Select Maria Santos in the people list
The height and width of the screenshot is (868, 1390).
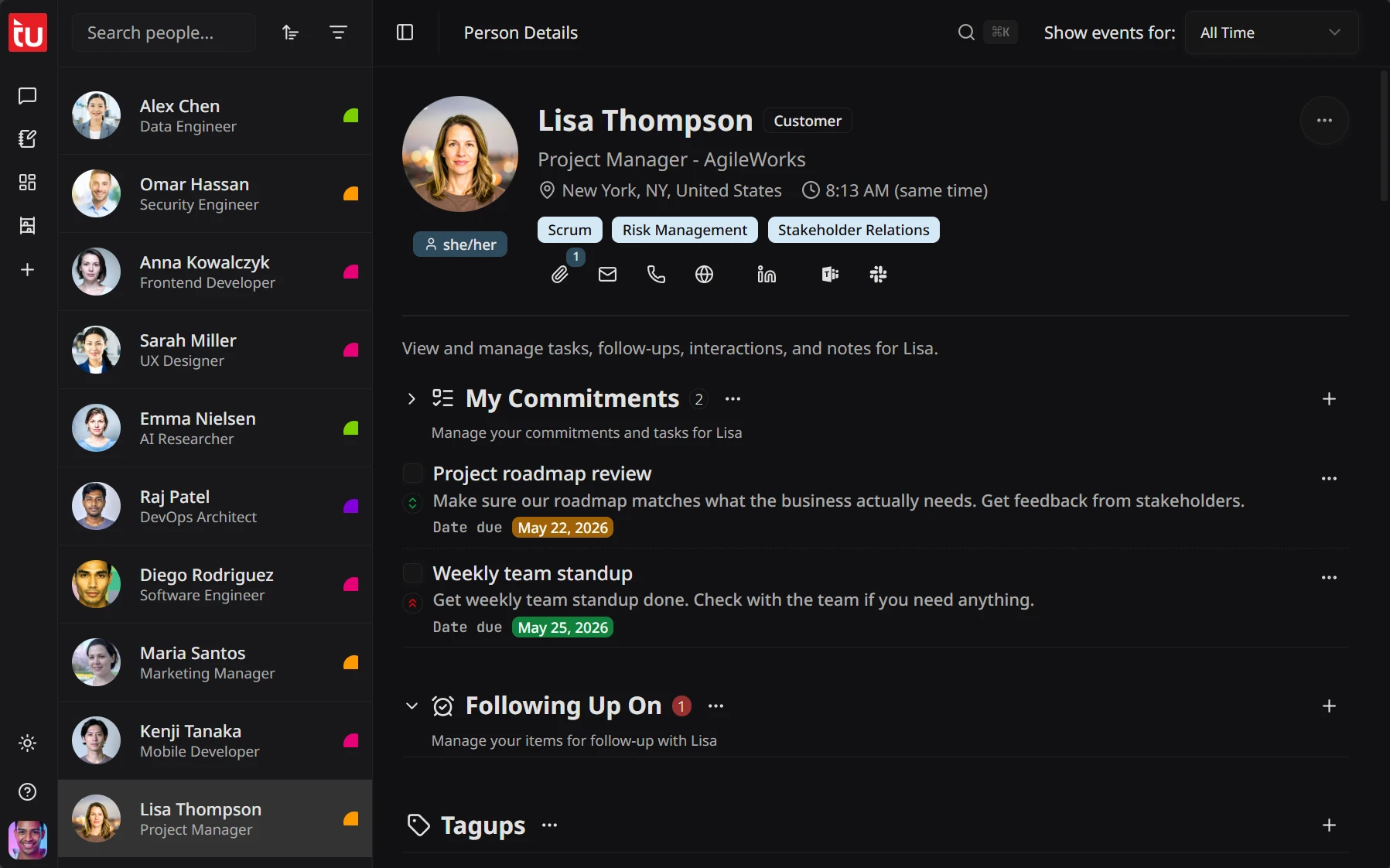pos(215,662)
